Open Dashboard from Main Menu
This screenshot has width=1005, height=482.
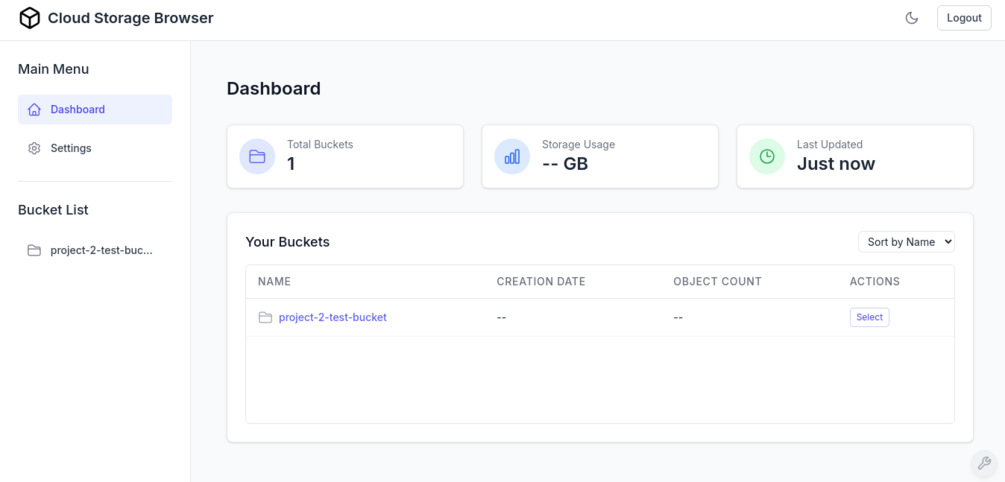pos(78,110)
